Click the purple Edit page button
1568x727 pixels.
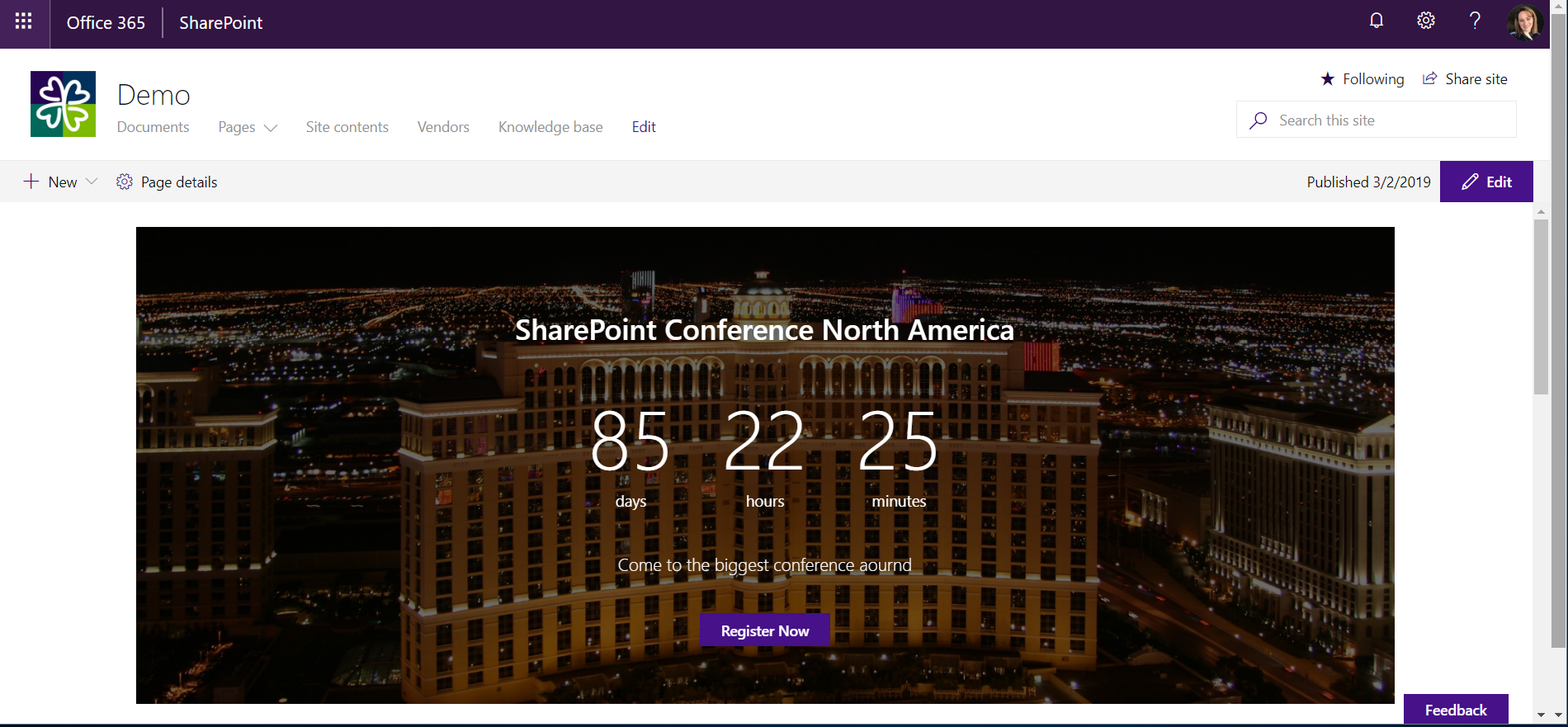(x=1486, y=182)
